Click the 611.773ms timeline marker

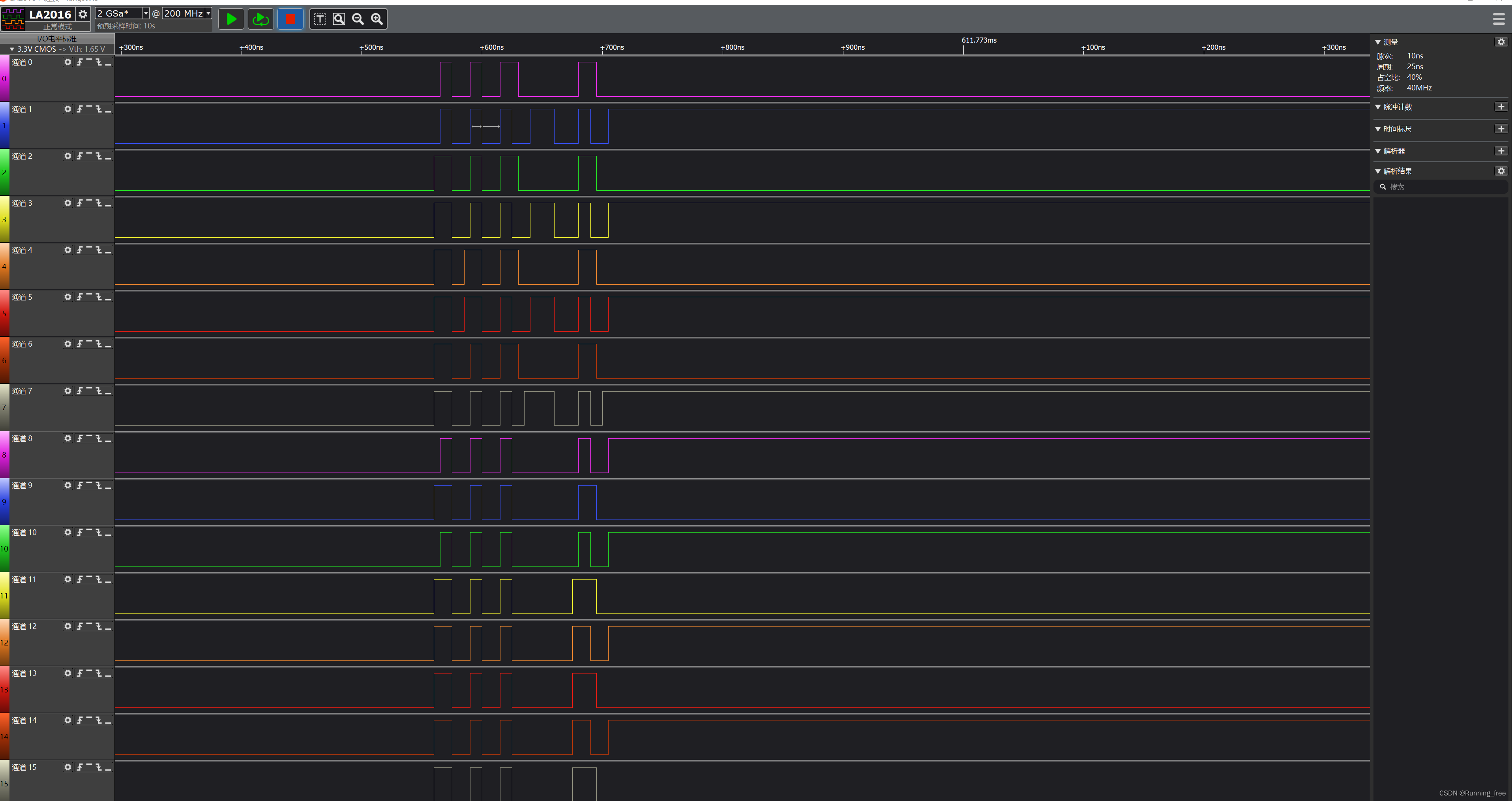click(x=978, y=41)
